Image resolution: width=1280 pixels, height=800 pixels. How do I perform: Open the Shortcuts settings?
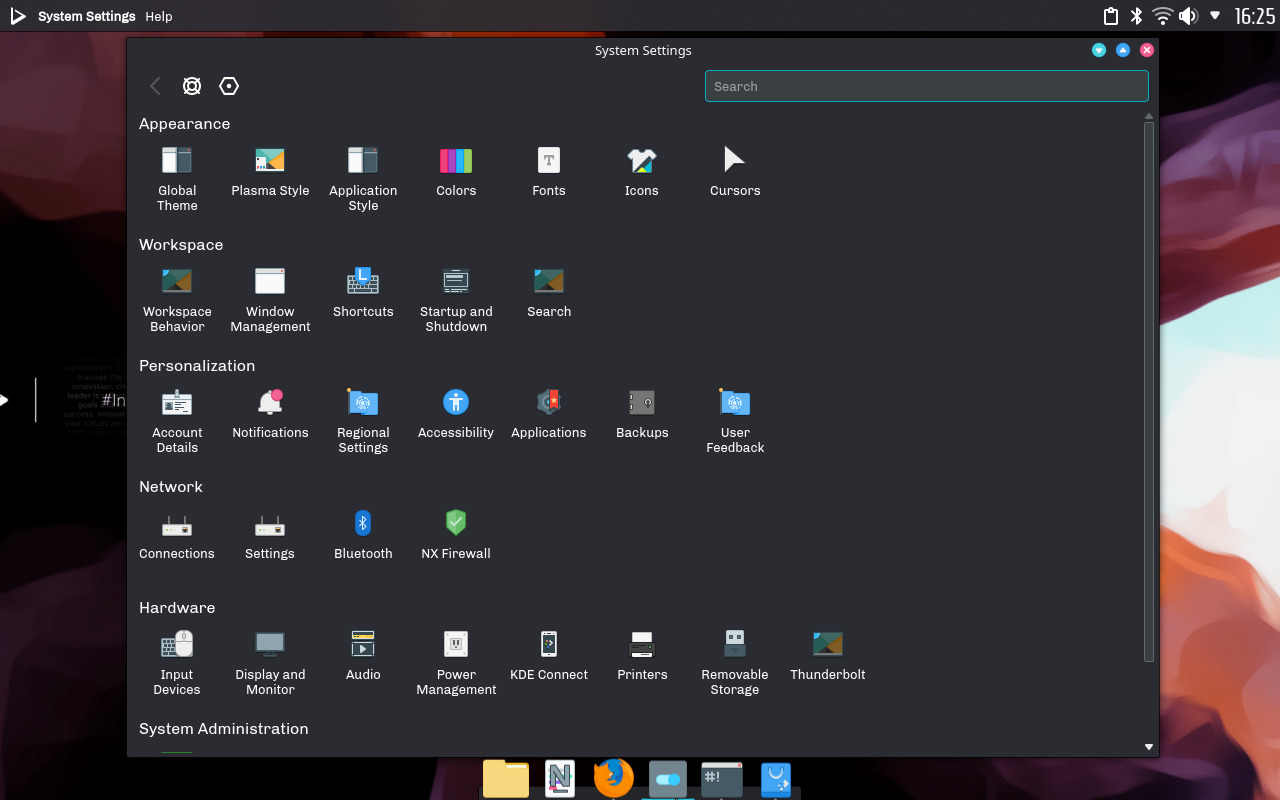(363, 289)
